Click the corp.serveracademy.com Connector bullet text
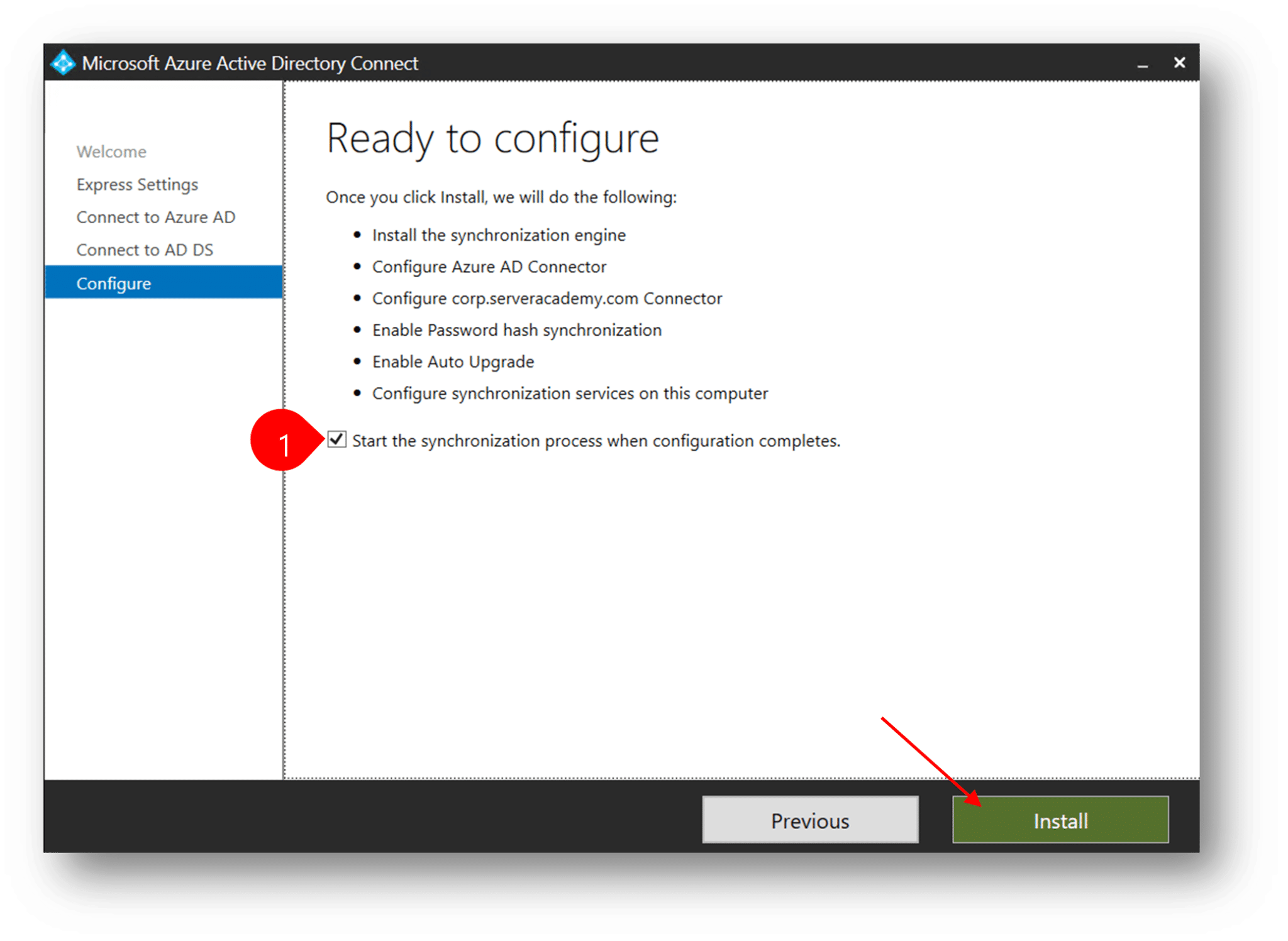The image size is (1288, 941). (x=547, y=298)
